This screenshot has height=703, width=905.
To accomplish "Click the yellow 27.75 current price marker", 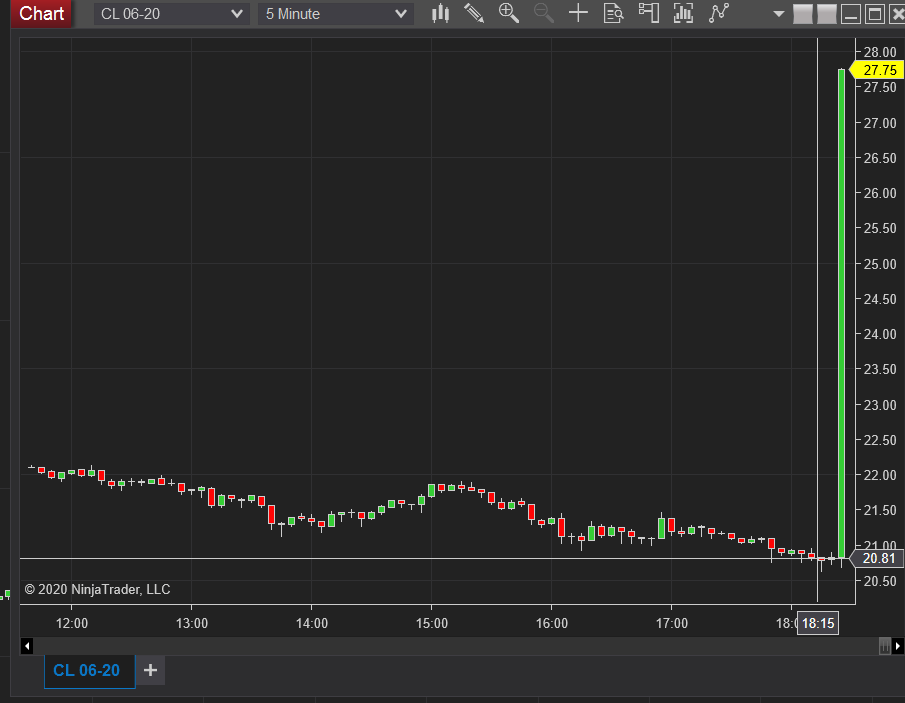I will coord(877,70).
